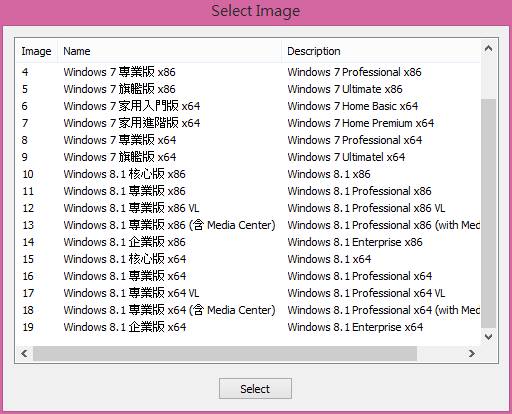Image resolution: width=512 pixels, height=414 pixels.
Task: Click the scroll up arrow of the list
Action: 488,49
